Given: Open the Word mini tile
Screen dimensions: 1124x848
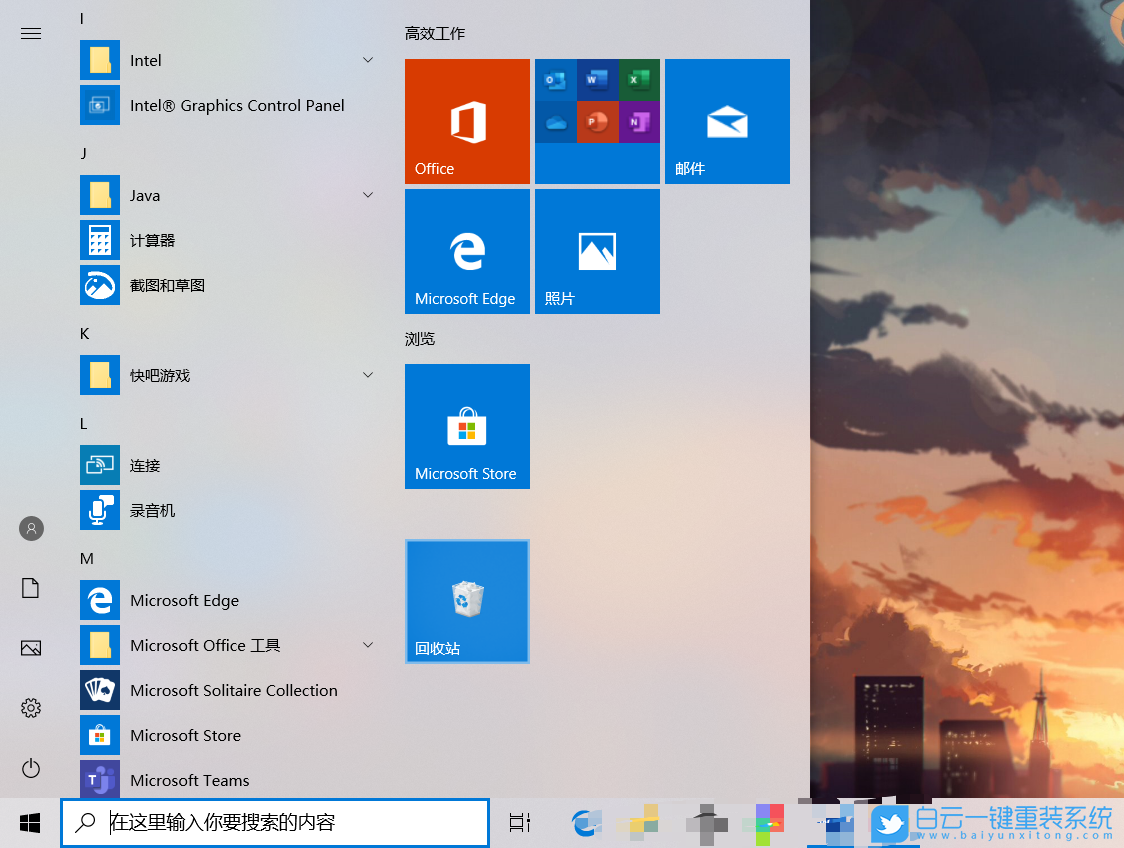Looking at the screenshot, I should pyautogui.click(x=597, y=79).
